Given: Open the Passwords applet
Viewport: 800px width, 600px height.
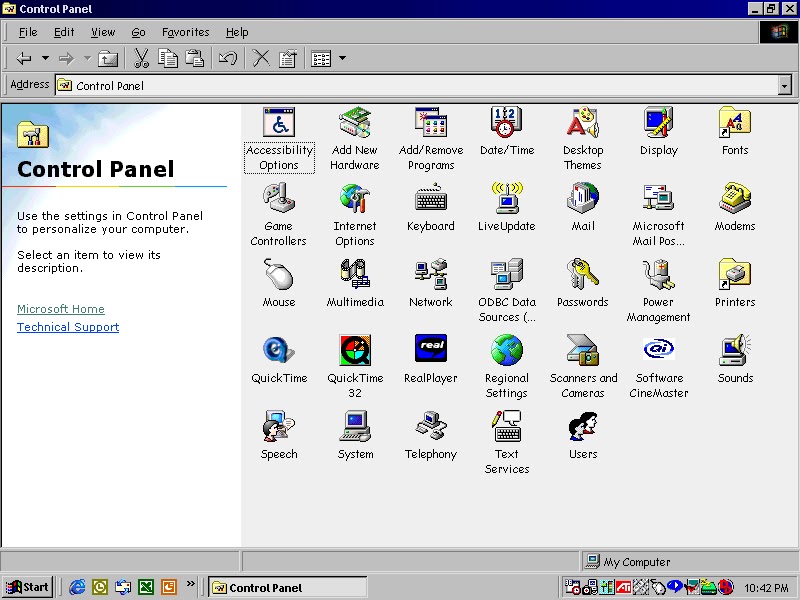Looking at the screenshot, I should tap(582, 273).
